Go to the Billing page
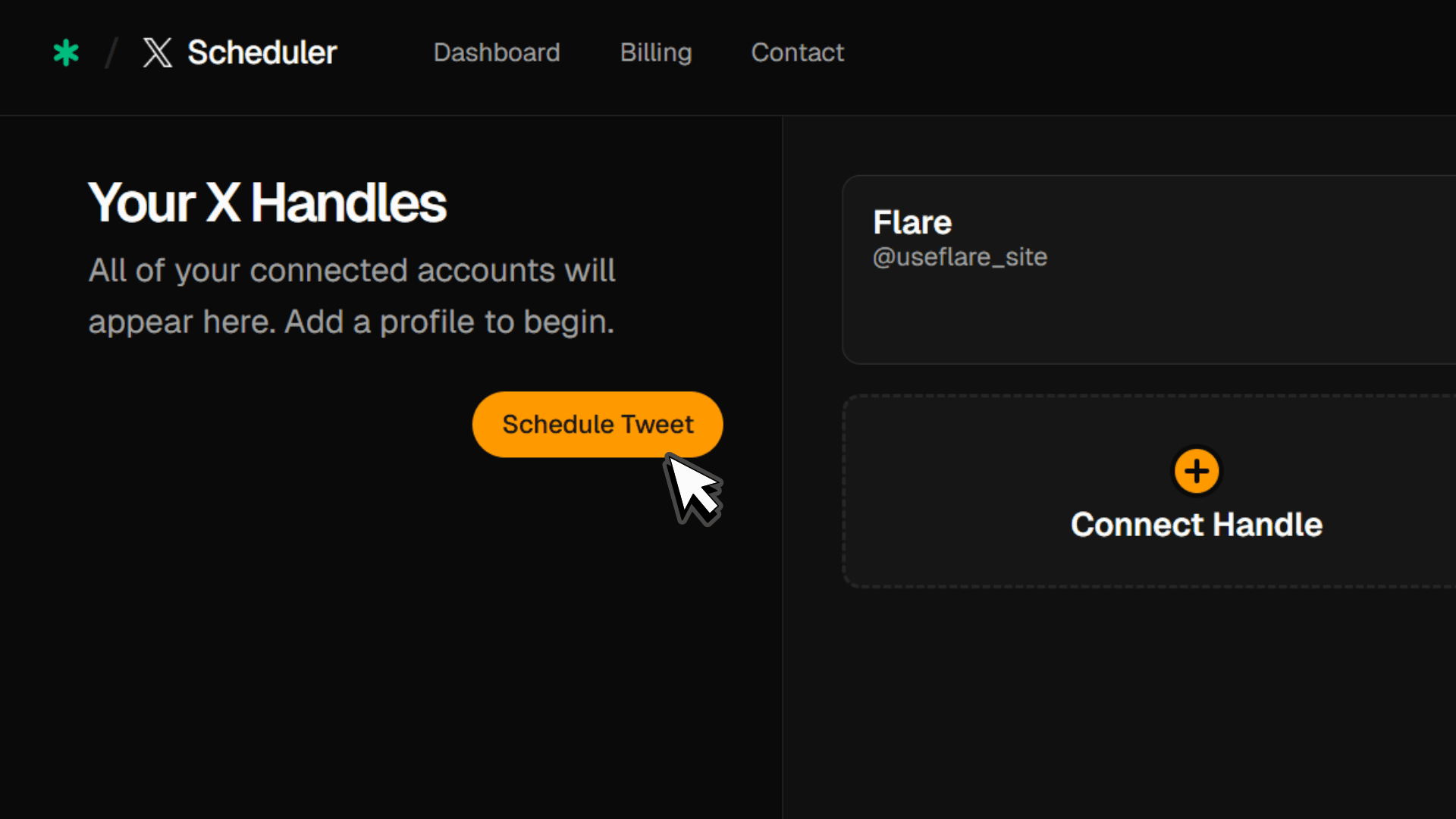This screenshot has height=819, width=1456. (656, 52)
